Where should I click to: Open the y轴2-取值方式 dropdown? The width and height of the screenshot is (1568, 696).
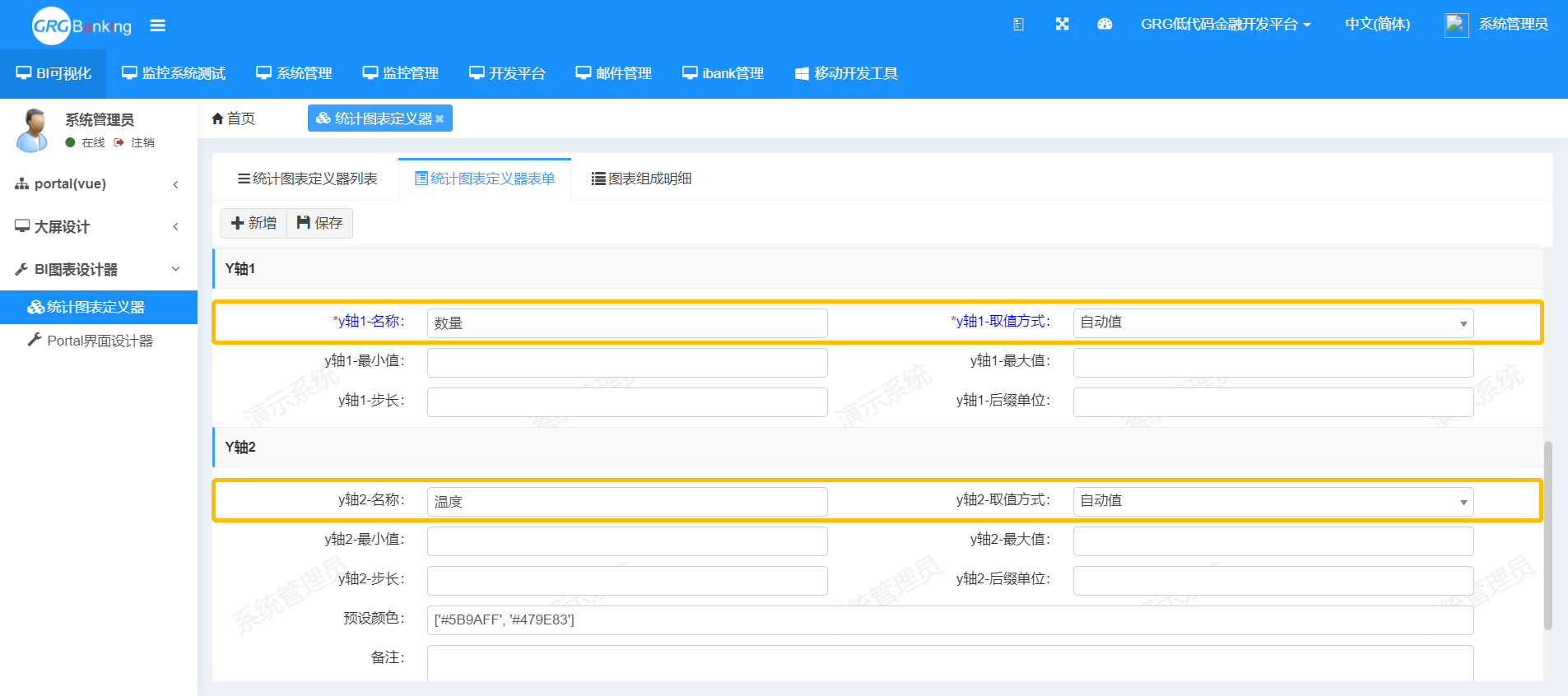point(1273,501)
